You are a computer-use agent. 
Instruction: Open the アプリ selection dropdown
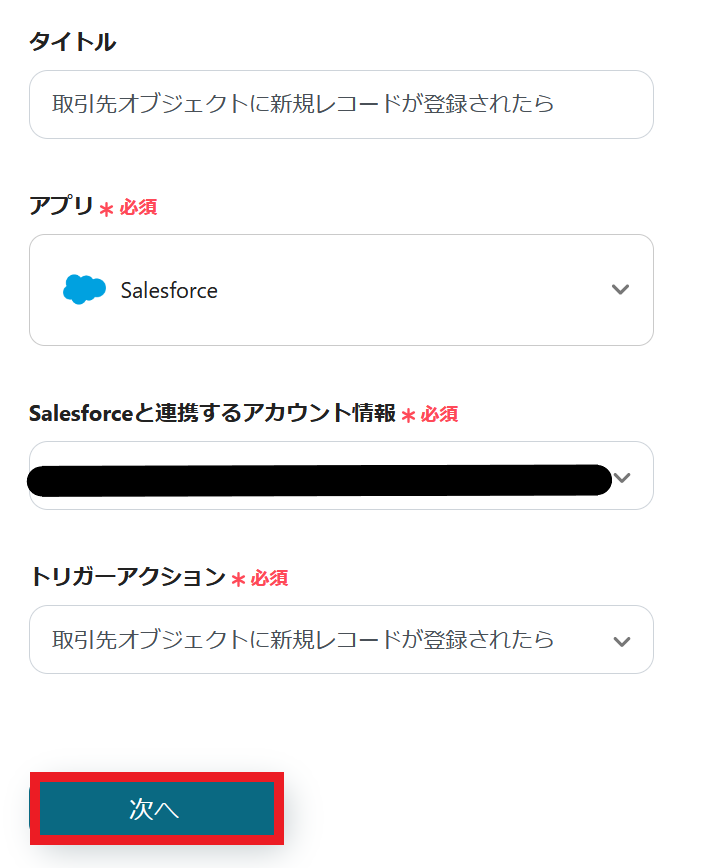pos(340,290)
